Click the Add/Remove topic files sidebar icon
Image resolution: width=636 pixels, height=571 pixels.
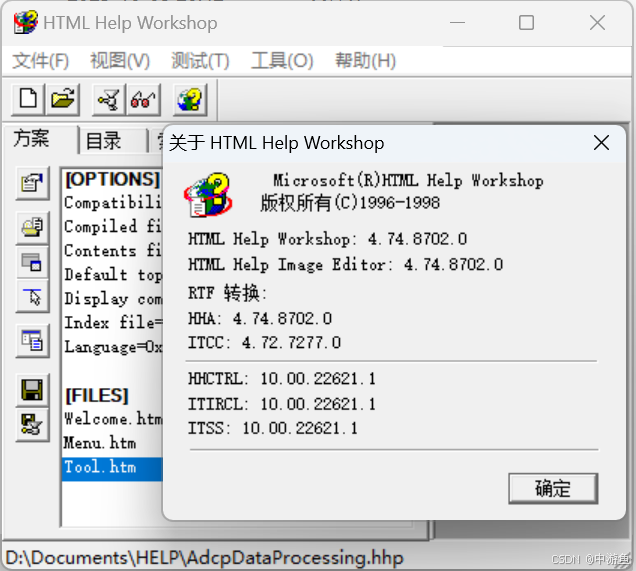(x=32, y=228)
